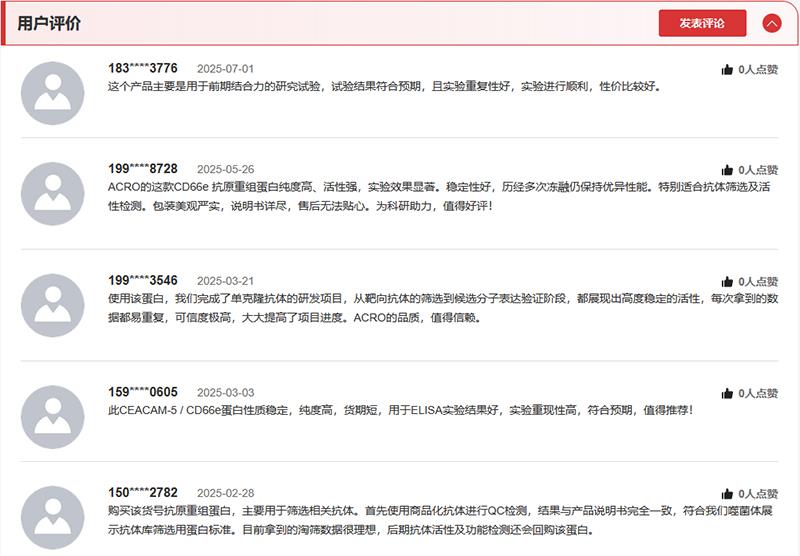Click username 159****0605
Image resolution: width=800 pixels, height=556 pixels.
(x=143, y=392)
